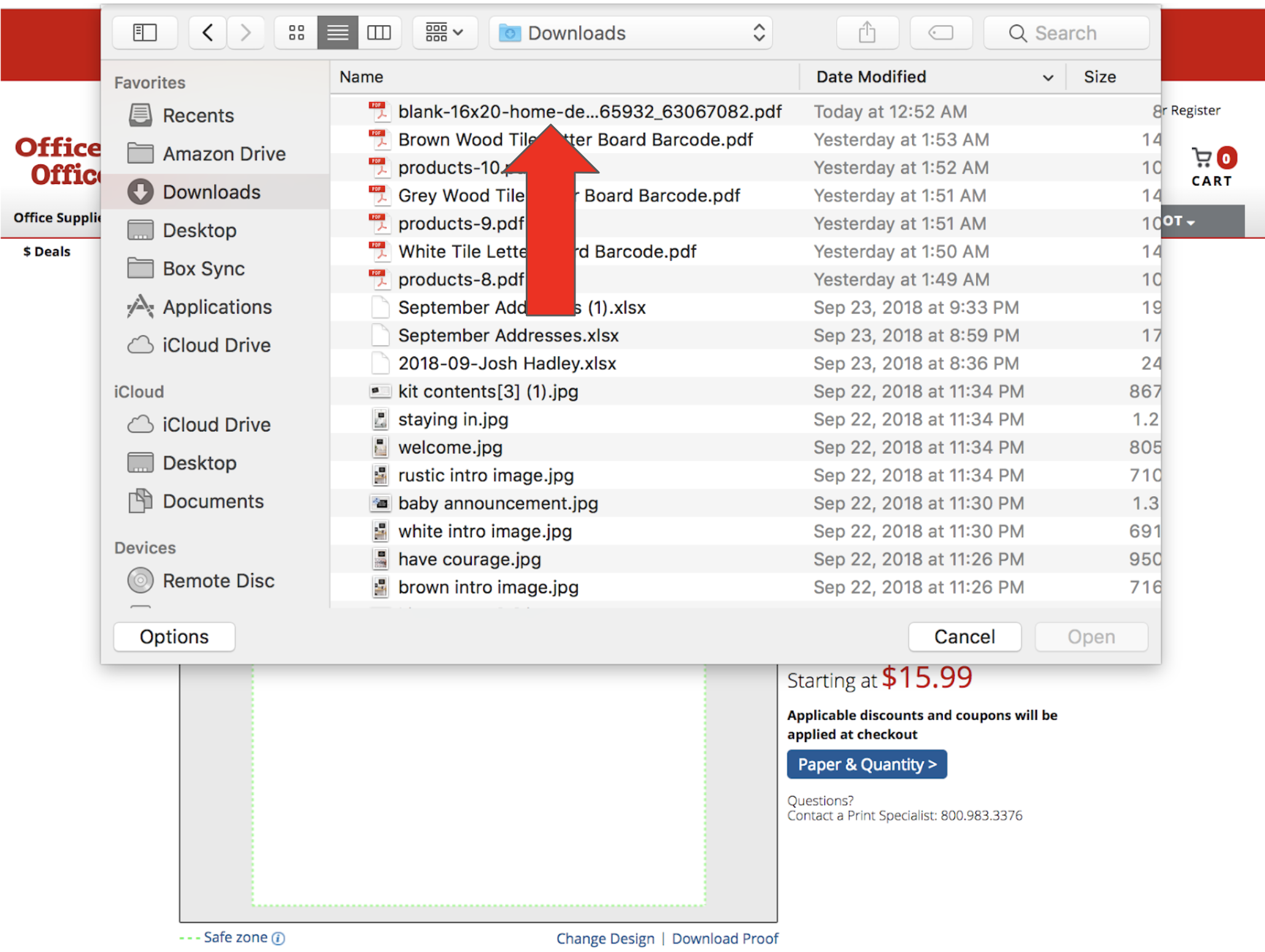Image resolution: width=1265 pixels, height=952 pixels.
Task: Click the Safe zone info icon
Action: [x=279, y=938]
